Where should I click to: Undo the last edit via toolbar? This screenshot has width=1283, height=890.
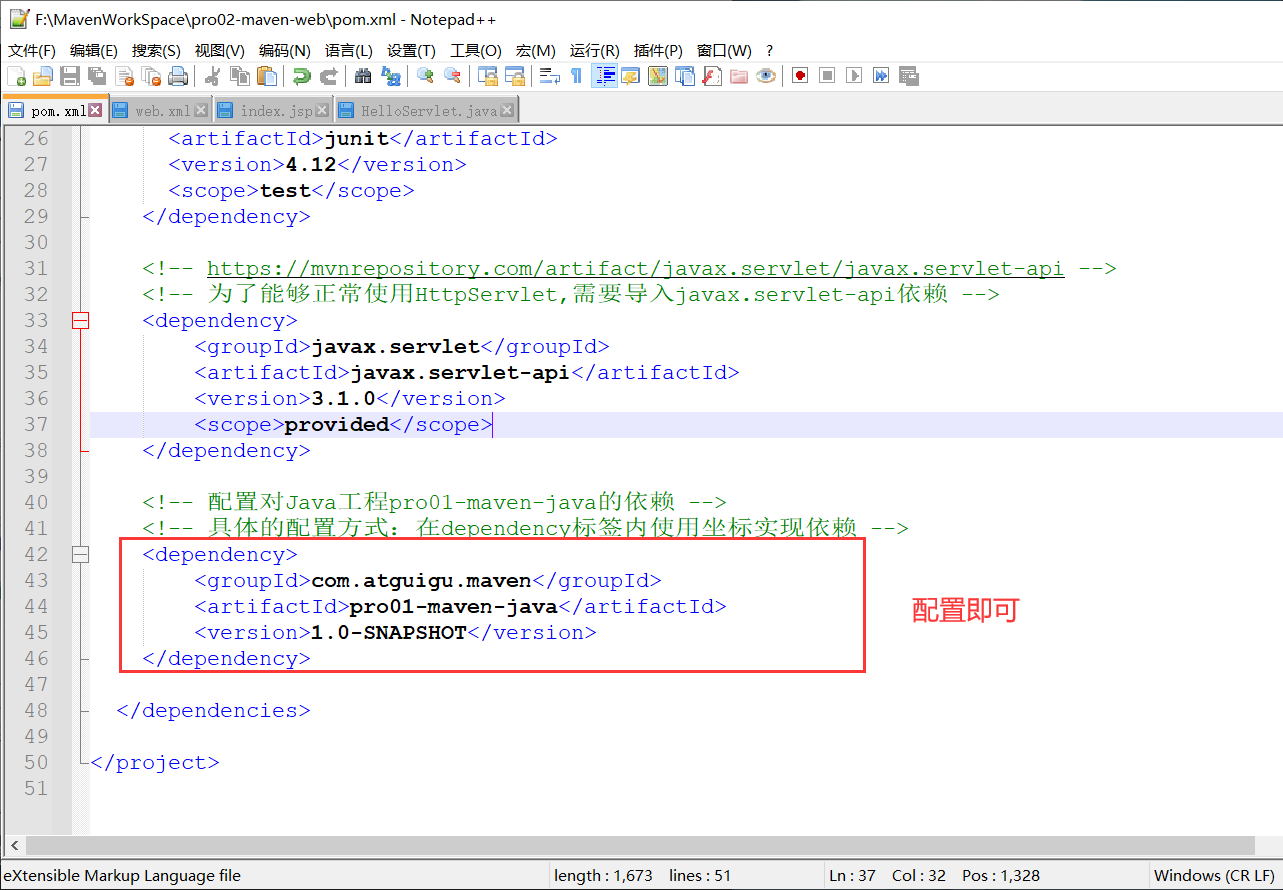301,76
